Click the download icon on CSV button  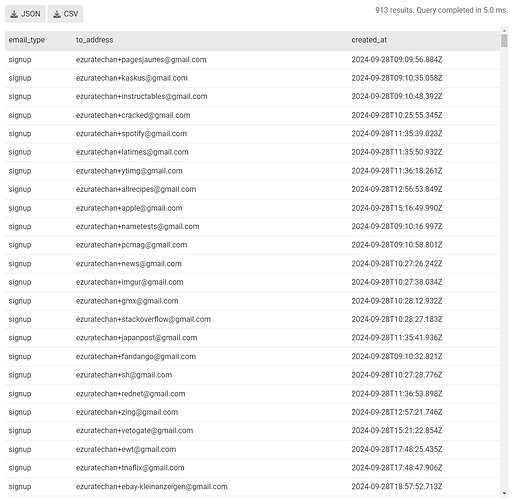tap(57, 14)
